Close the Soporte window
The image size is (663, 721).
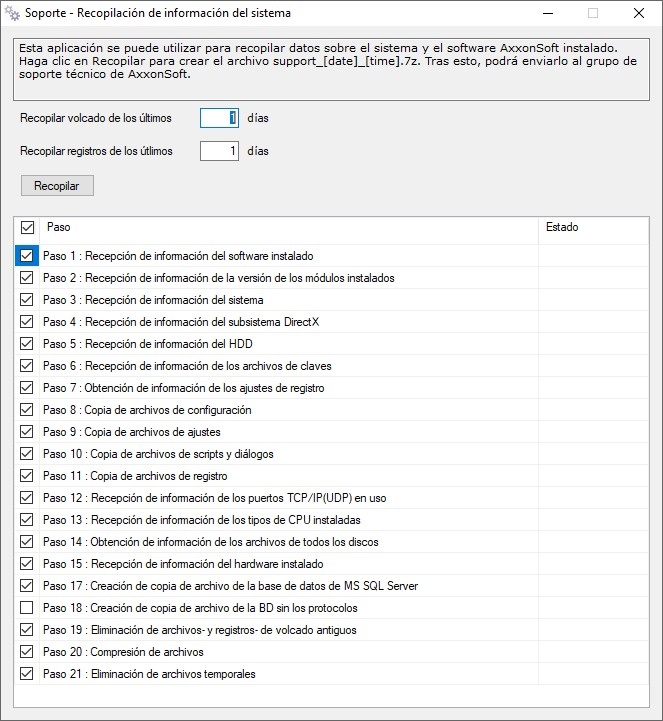click(x=639, y=13)
